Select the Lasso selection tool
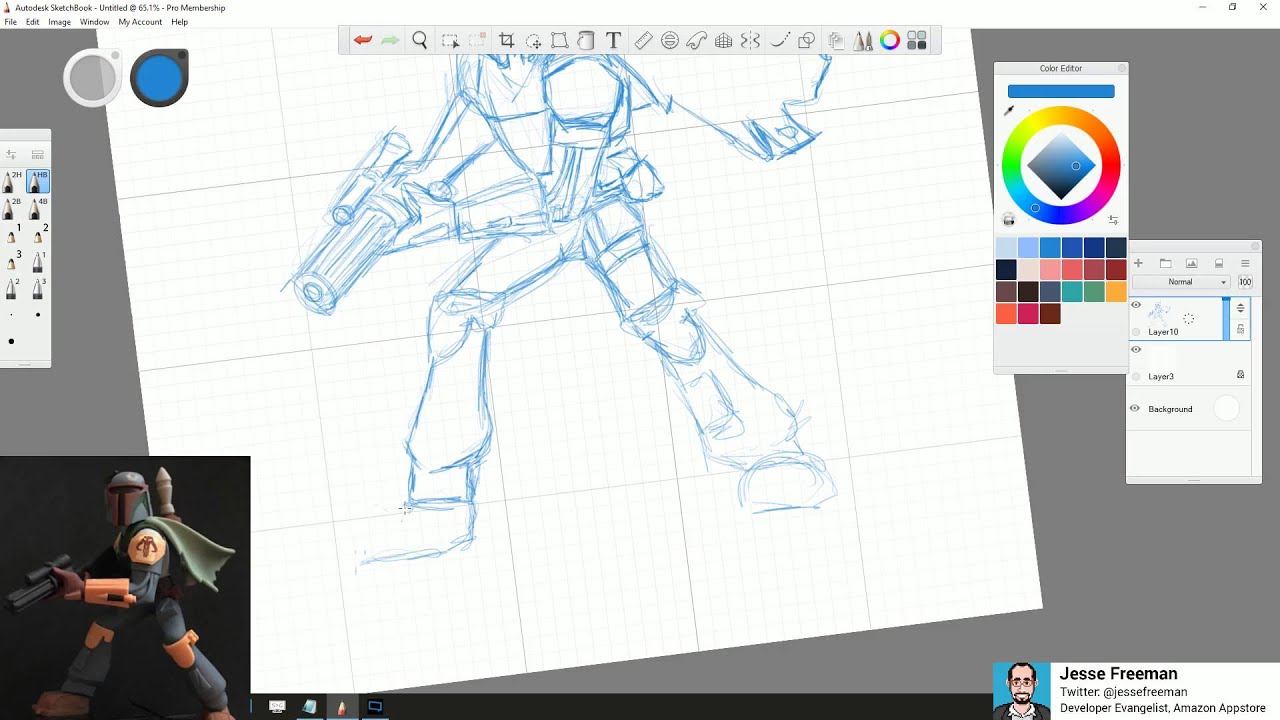The height and width of the screenshot is (720, 1280). coord(448,40)
